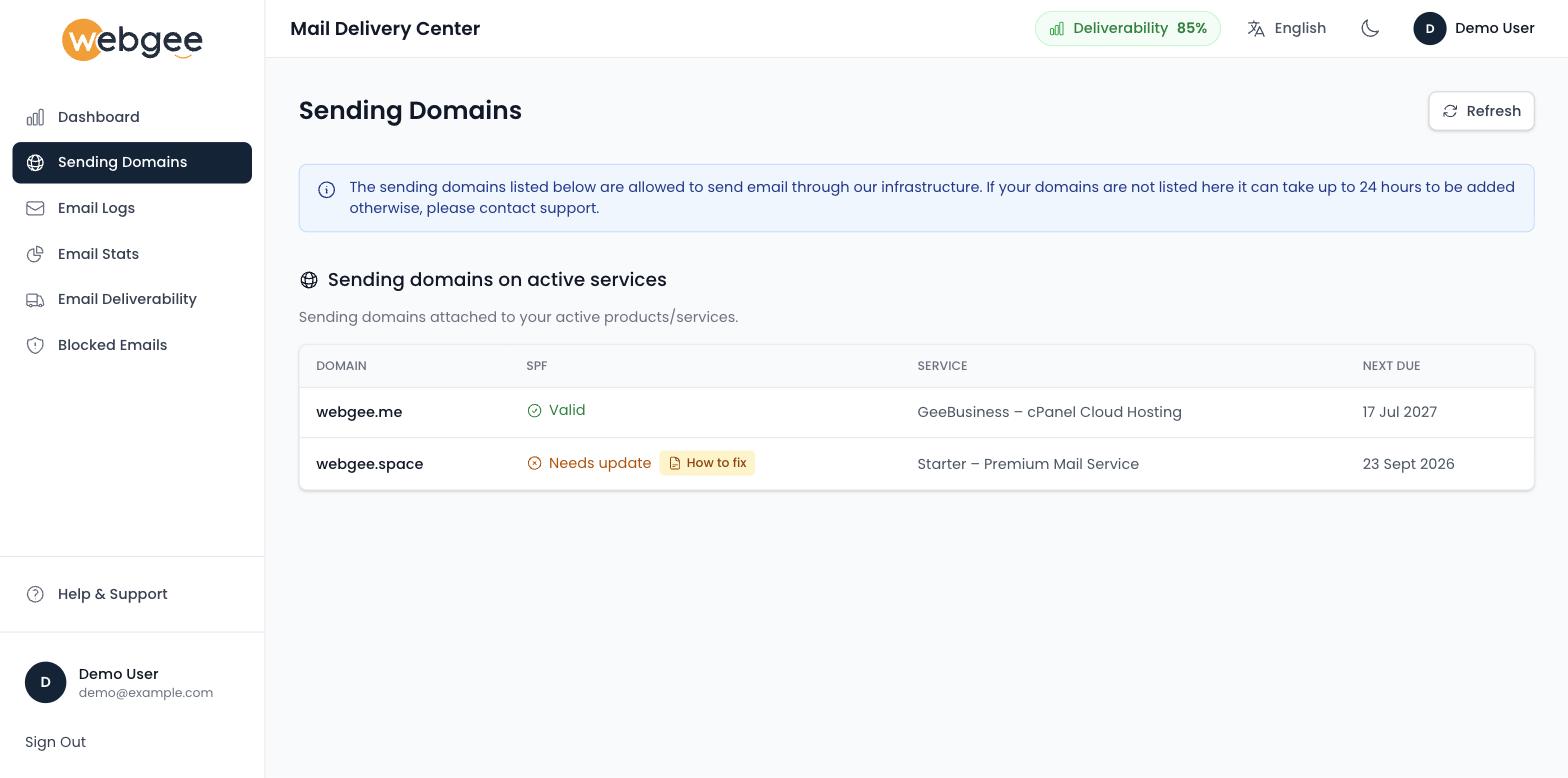Click the 23 Sept 2026 due date
Image resolution: width=1568 pixels, height=778 pixels.
coord(1408,464)
